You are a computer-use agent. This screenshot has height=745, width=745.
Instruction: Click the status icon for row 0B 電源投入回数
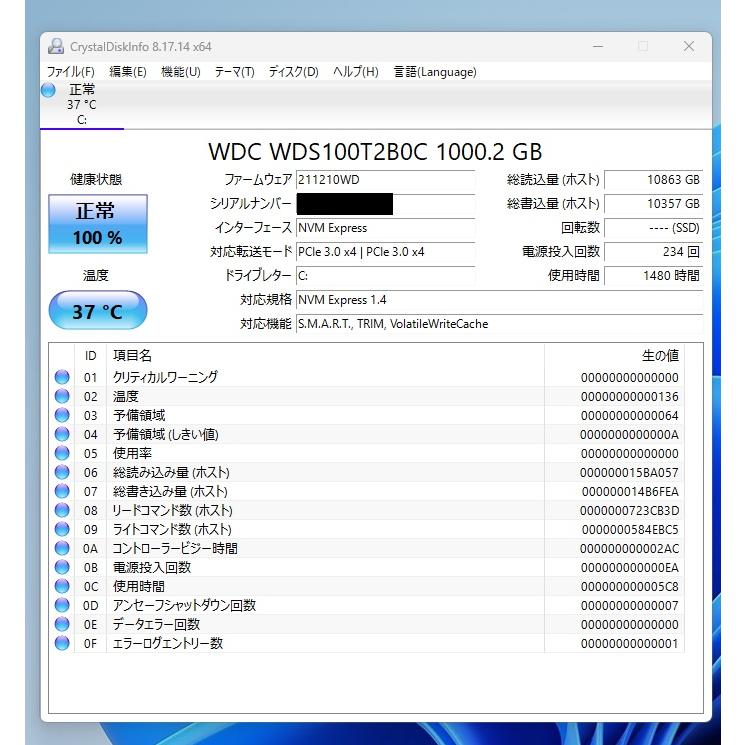click(x=62, y=567)
